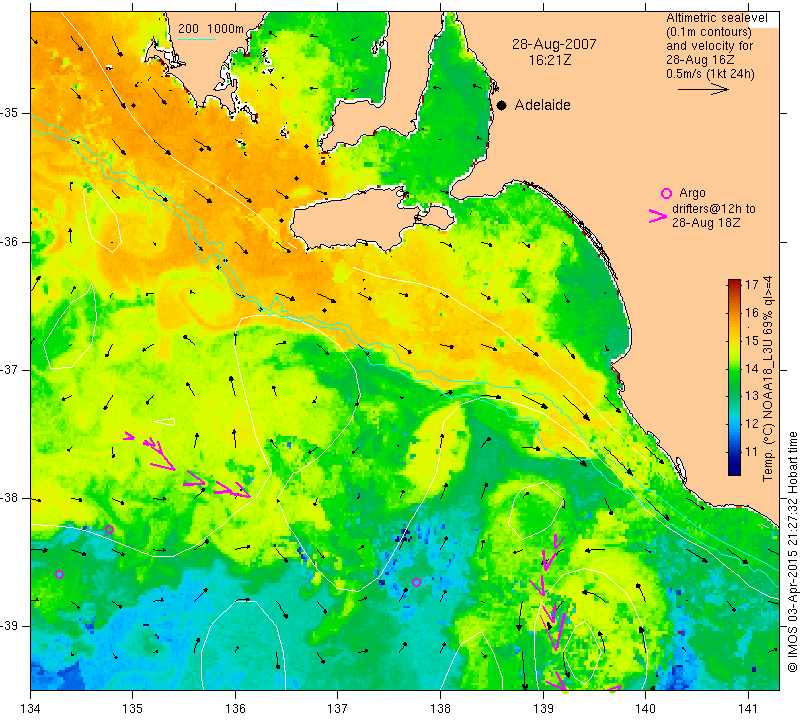
Task: Click the black dot marking Adelaide
Action: pos(502,105)
